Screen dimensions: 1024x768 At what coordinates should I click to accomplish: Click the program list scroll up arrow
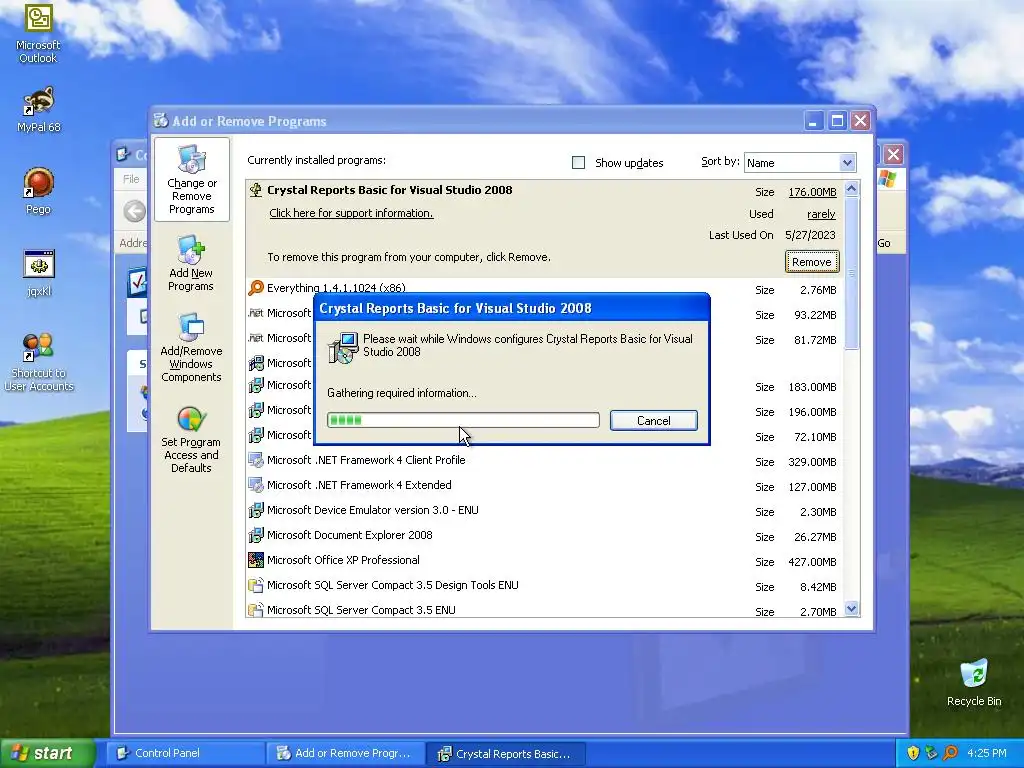[x=851, y=189]
